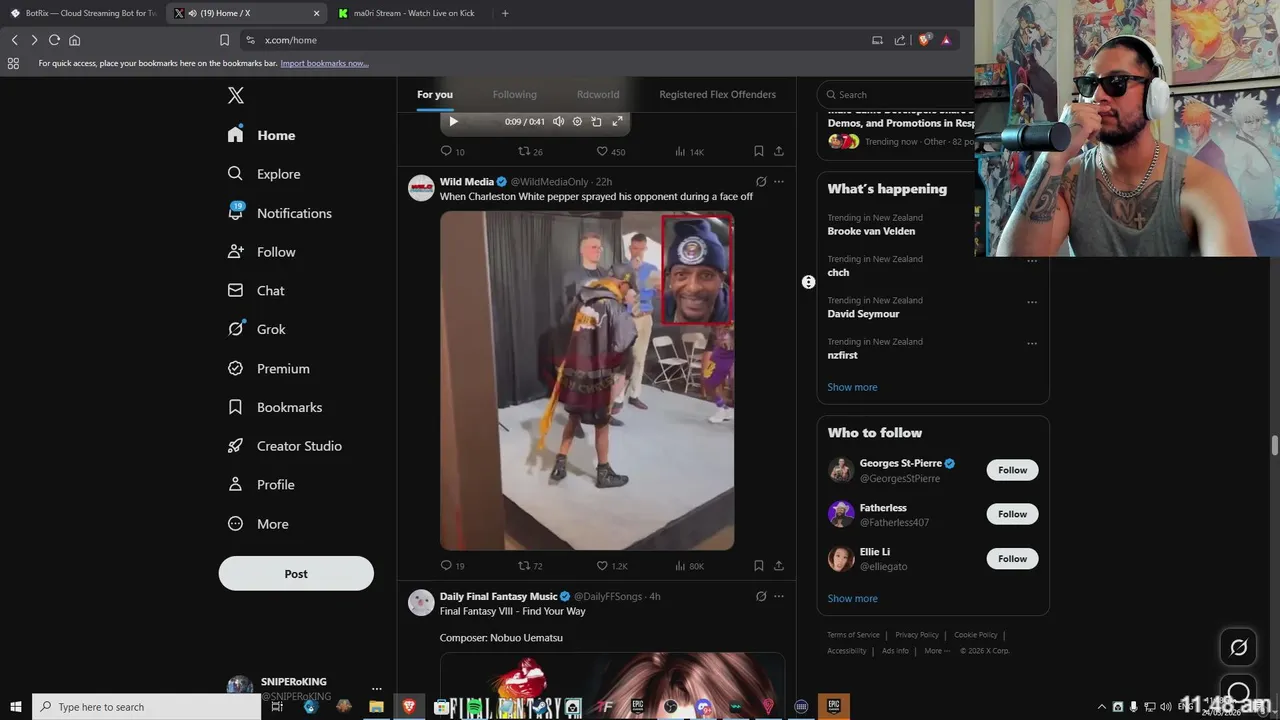
Task: Reload the page
Action: [x=54, y=40]
